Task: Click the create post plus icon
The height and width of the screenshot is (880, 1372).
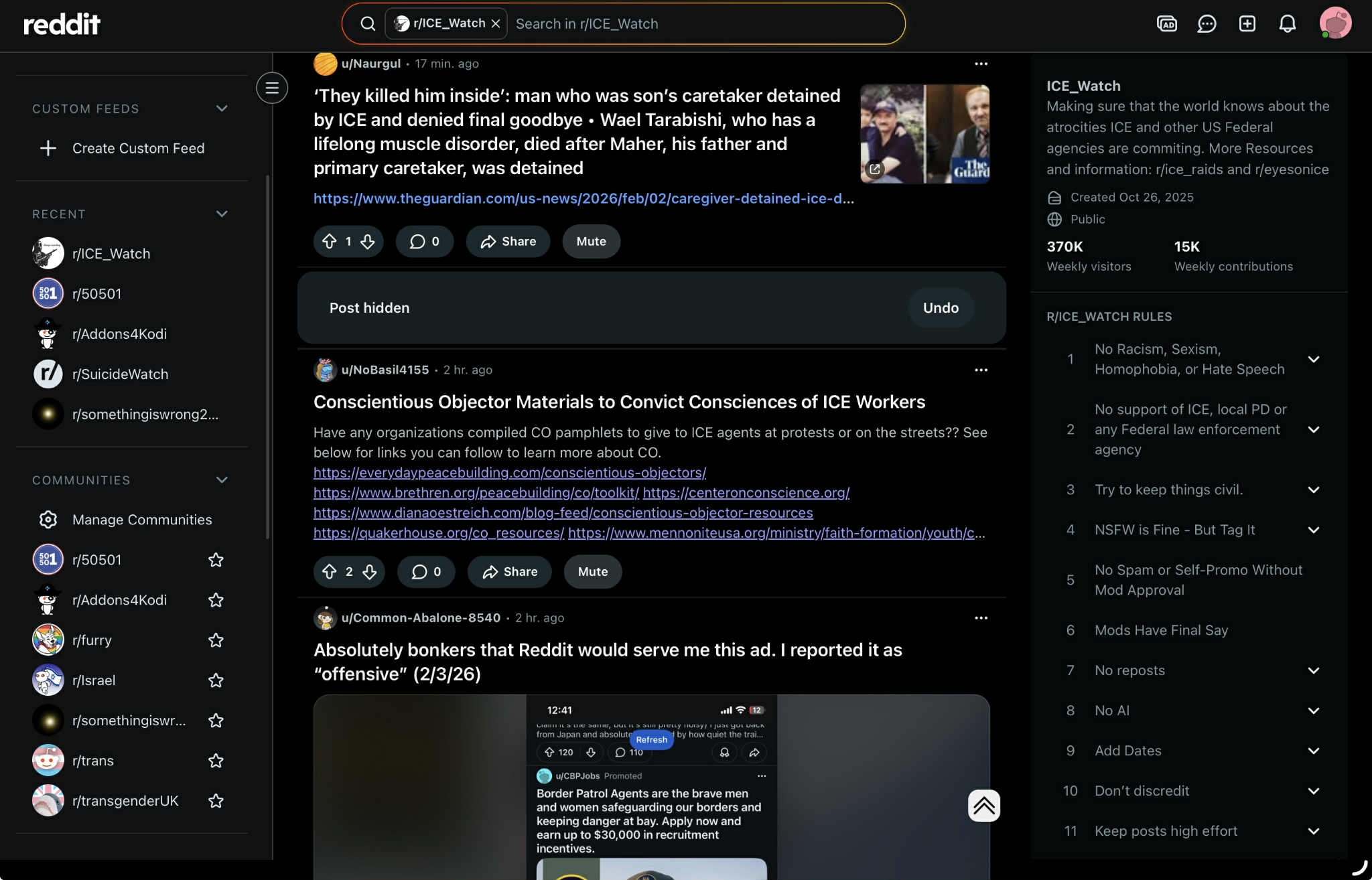Action: (x=1247, y=24)
